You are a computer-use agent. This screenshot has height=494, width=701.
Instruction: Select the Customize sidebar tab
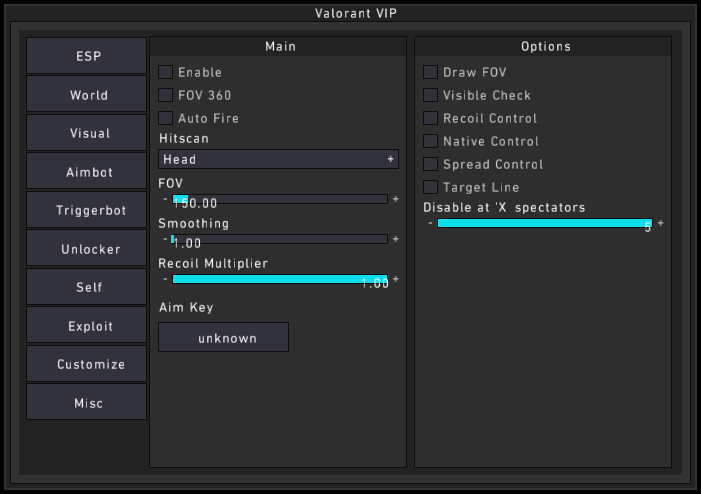click(x=87, y=364)
